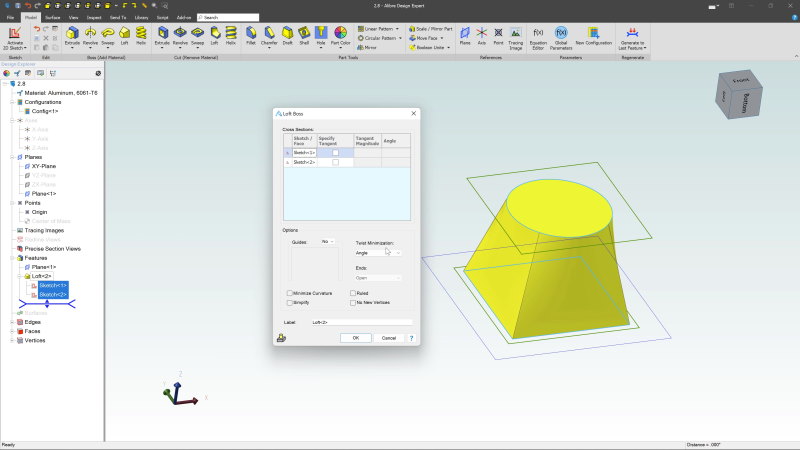Switch to the Inspect tab
The height and width of the screenshot is (450, 800).
click(93, 17)
